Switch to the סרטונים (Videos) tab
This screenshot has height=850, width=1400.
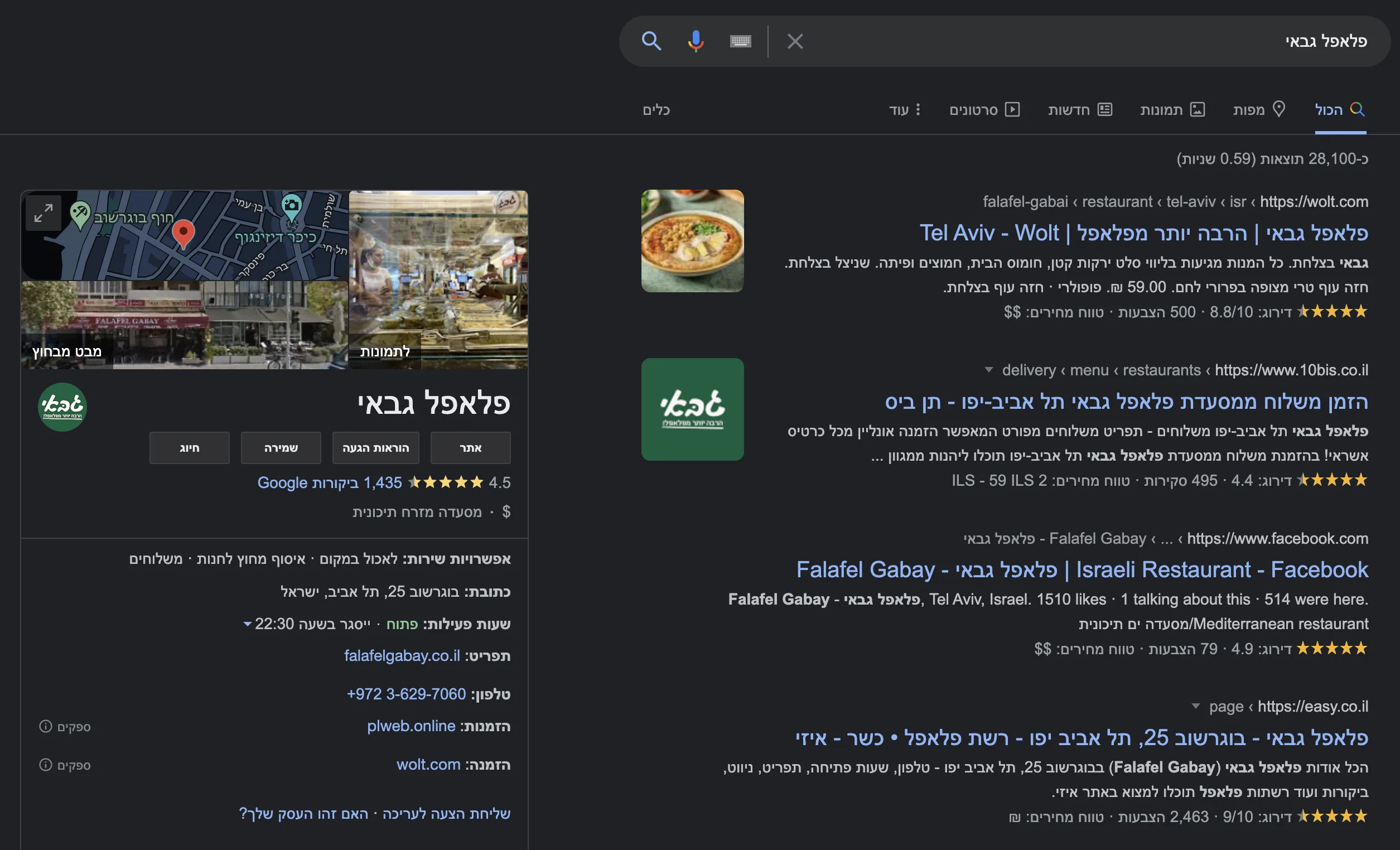tap(984, 110)
